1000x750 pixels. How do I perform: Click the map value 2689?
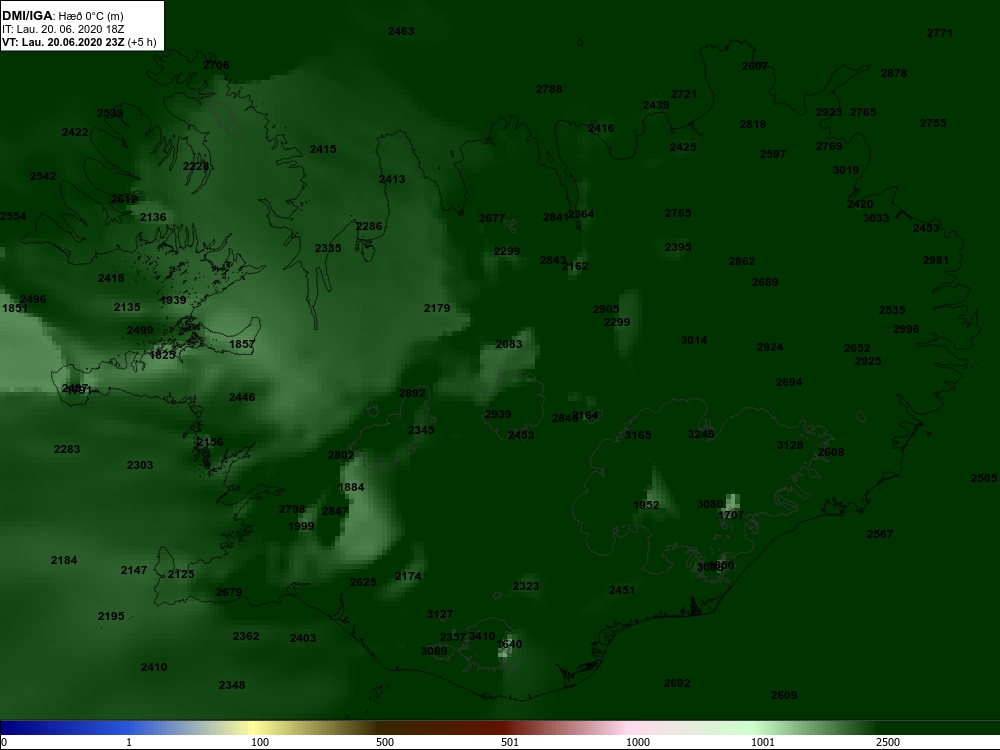click(x=765, y=283)
